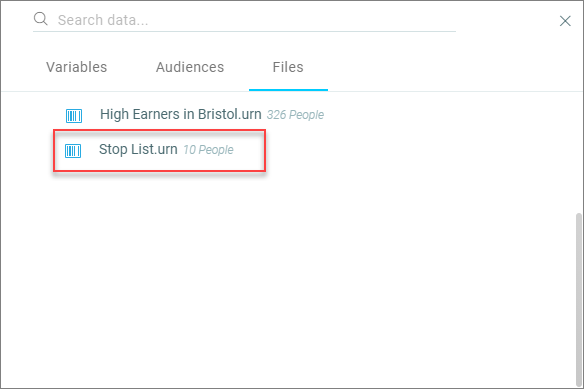
Task: Click the magnifying glass search icon
Action: pos(41,19)
